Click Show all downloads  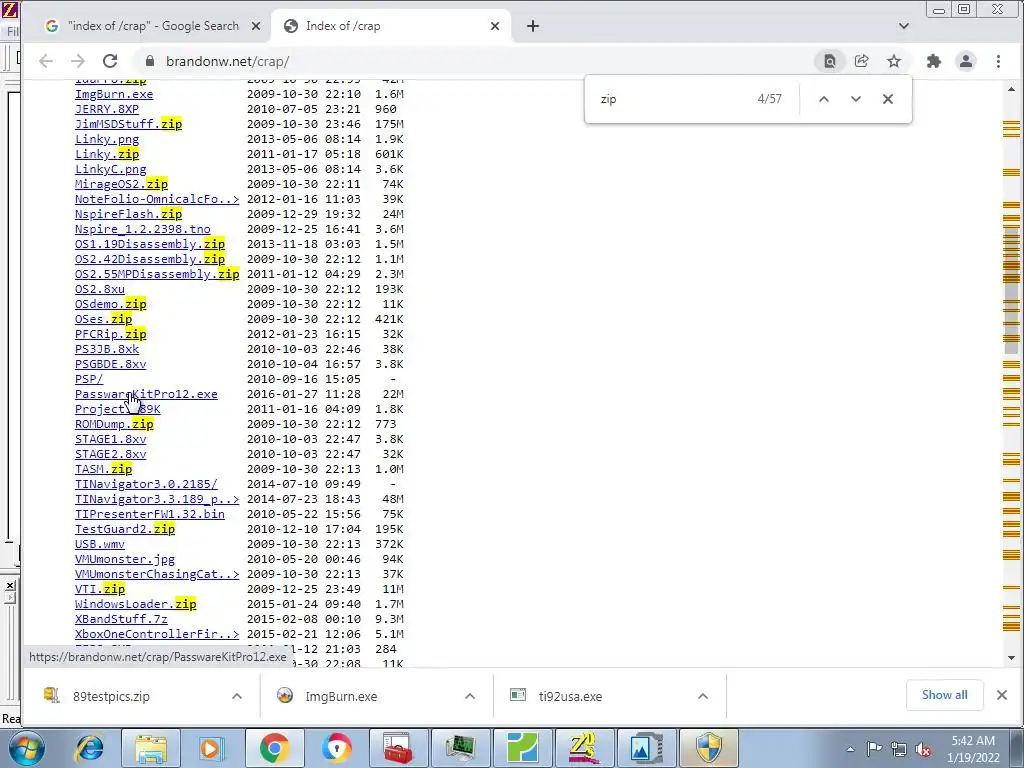click(x=944, y=695)
